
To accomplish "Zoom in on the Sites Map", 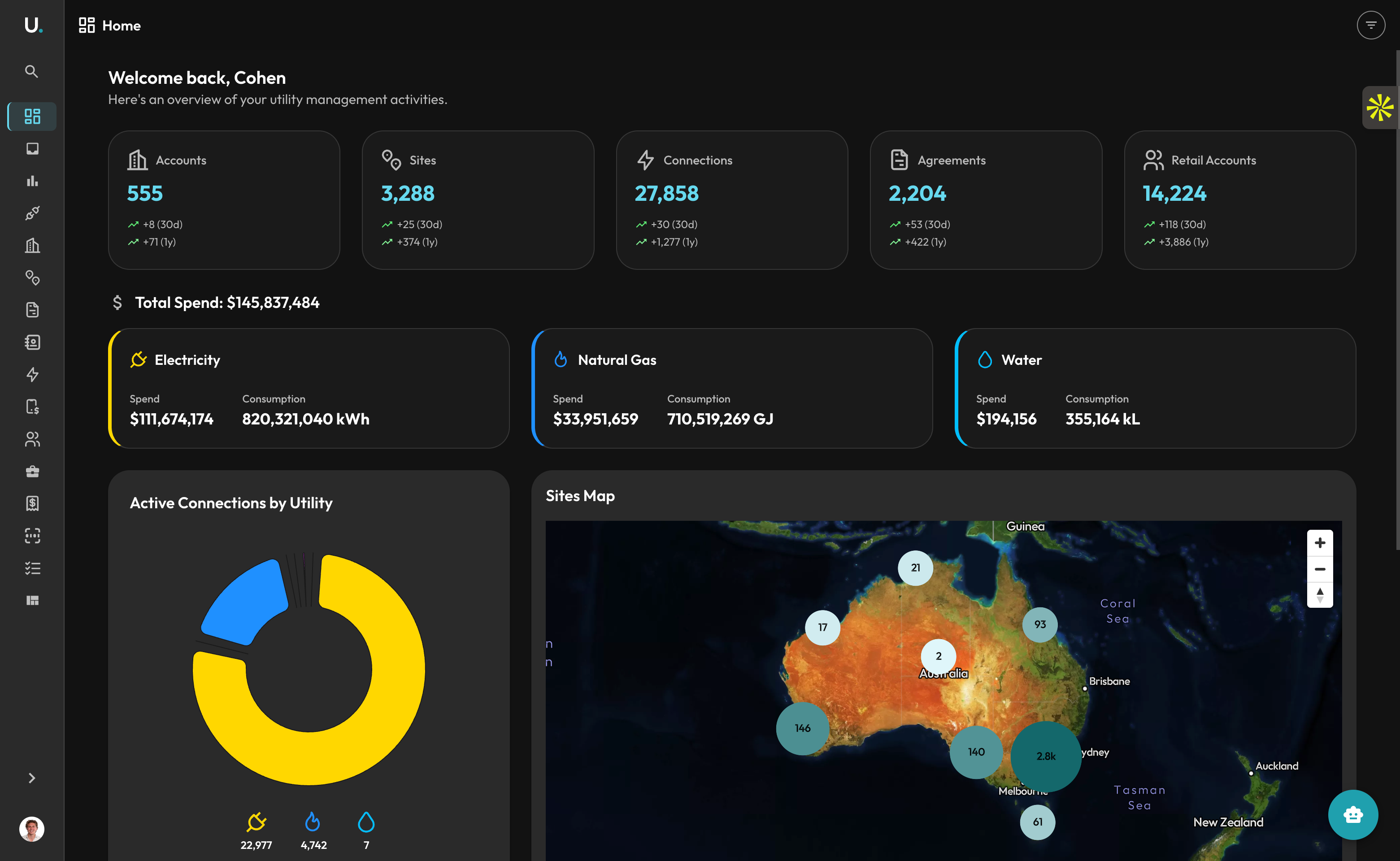I will (1320, 543).
